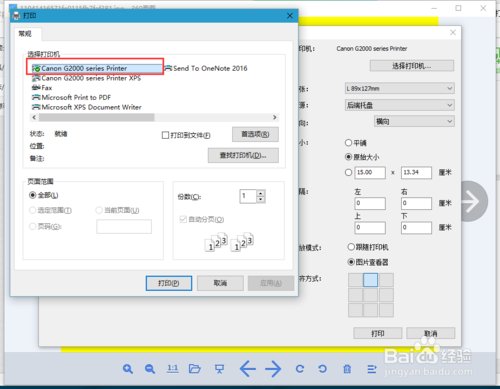The width and height of the screenshot is (500, 389).
Task: Open paper size dropdown L 89x127mm
Action: point(399,88)
